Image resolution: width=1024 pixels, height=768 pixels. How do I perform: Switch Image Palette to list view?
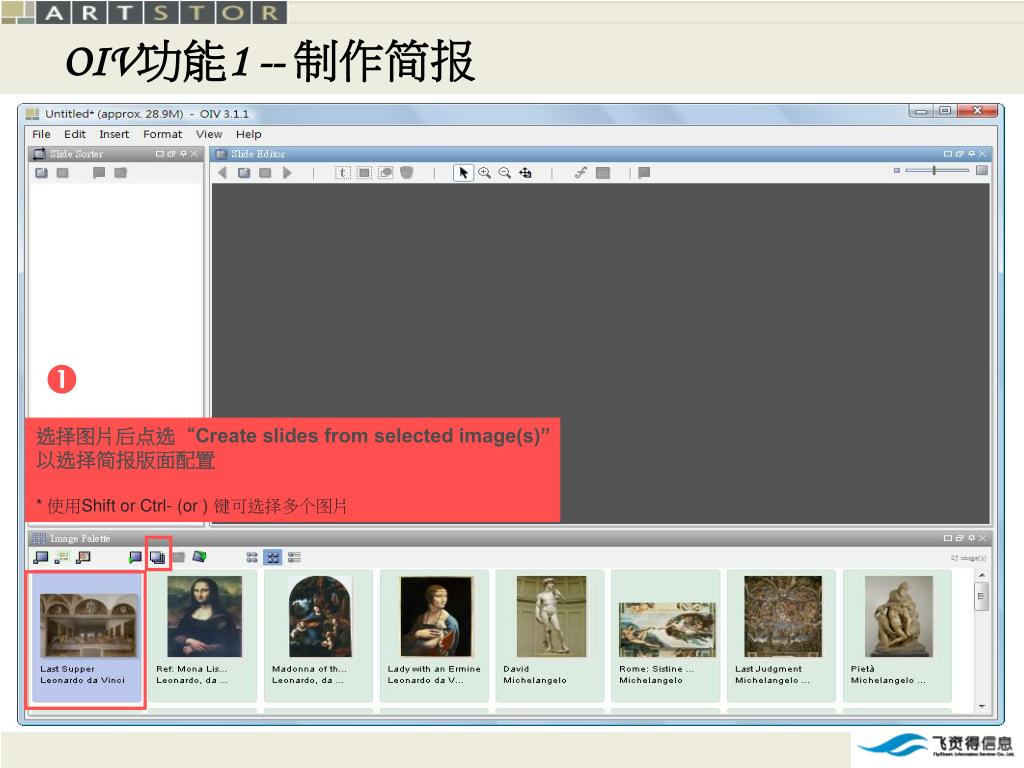pyautogui.click(x=295, y=557)
